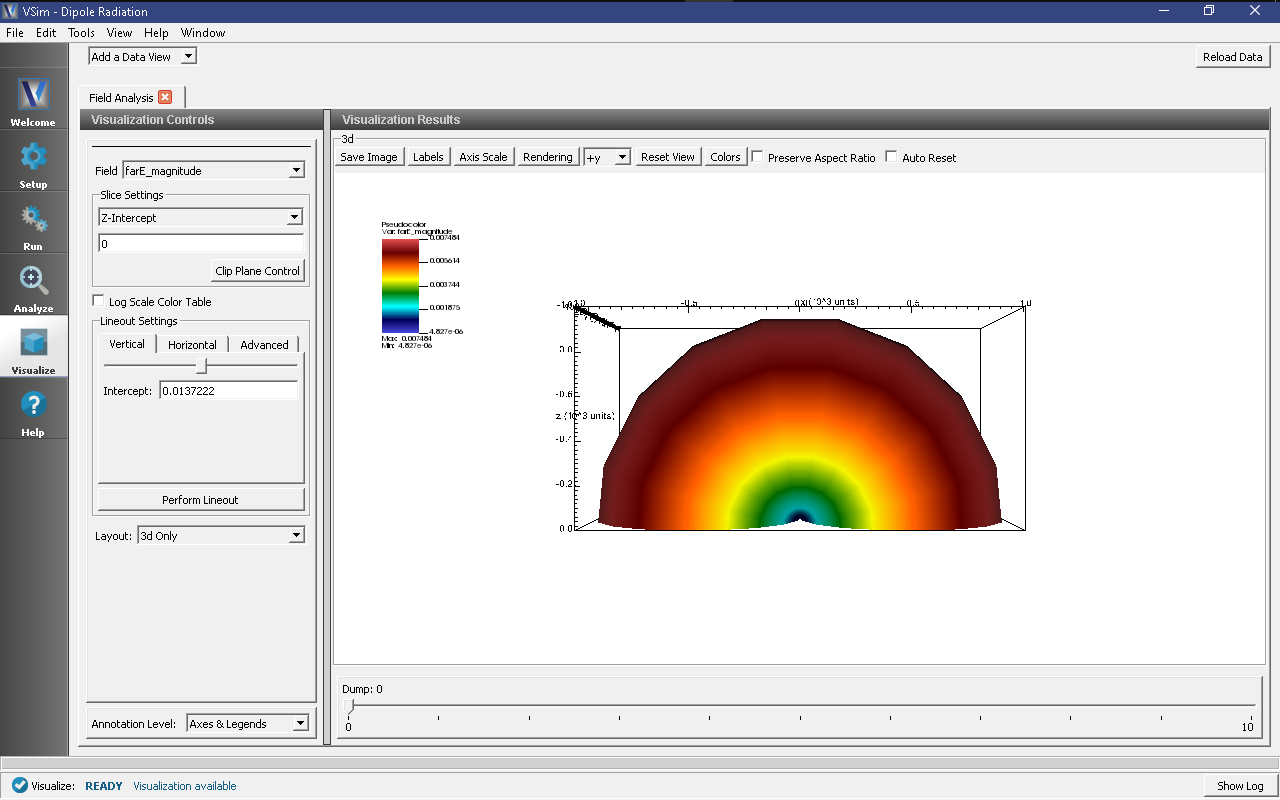This screenshot has width=1280, height=800.
Task: Open the Setup gear icon
Action: point(33,162)
